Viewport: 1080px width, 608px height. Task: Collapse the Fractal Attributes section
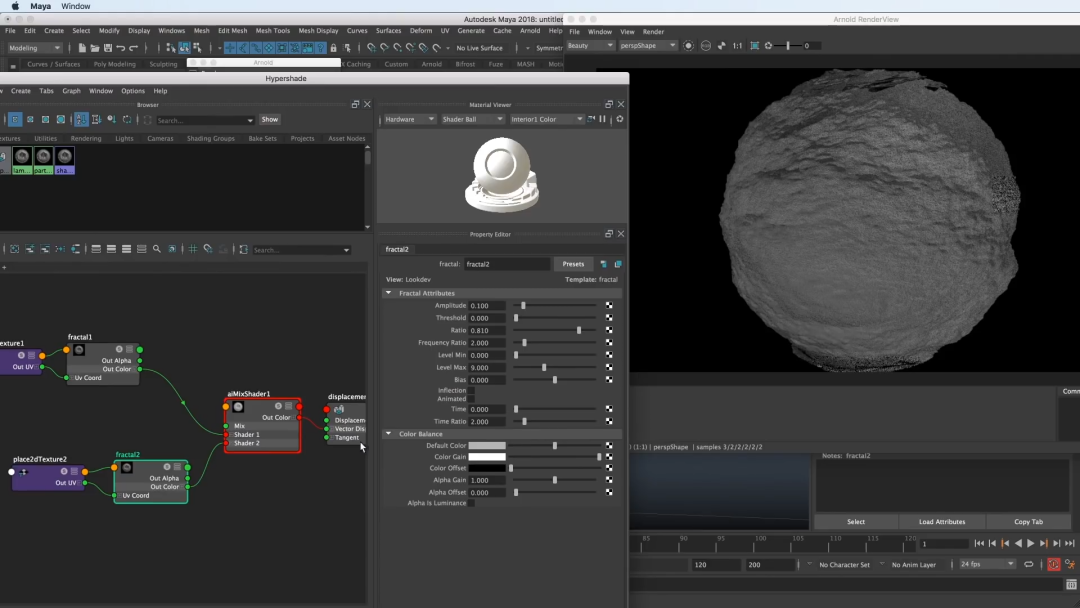pyautogui.click(x=389, y=293)
